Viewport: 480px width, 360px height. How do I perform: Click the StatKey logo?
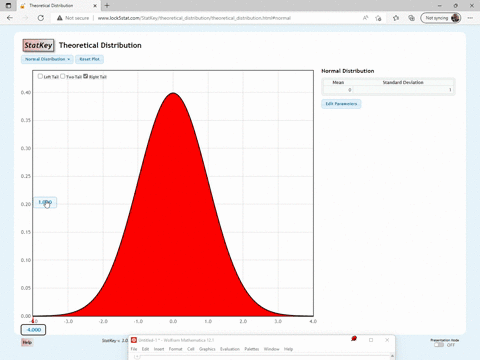point(38,45)
